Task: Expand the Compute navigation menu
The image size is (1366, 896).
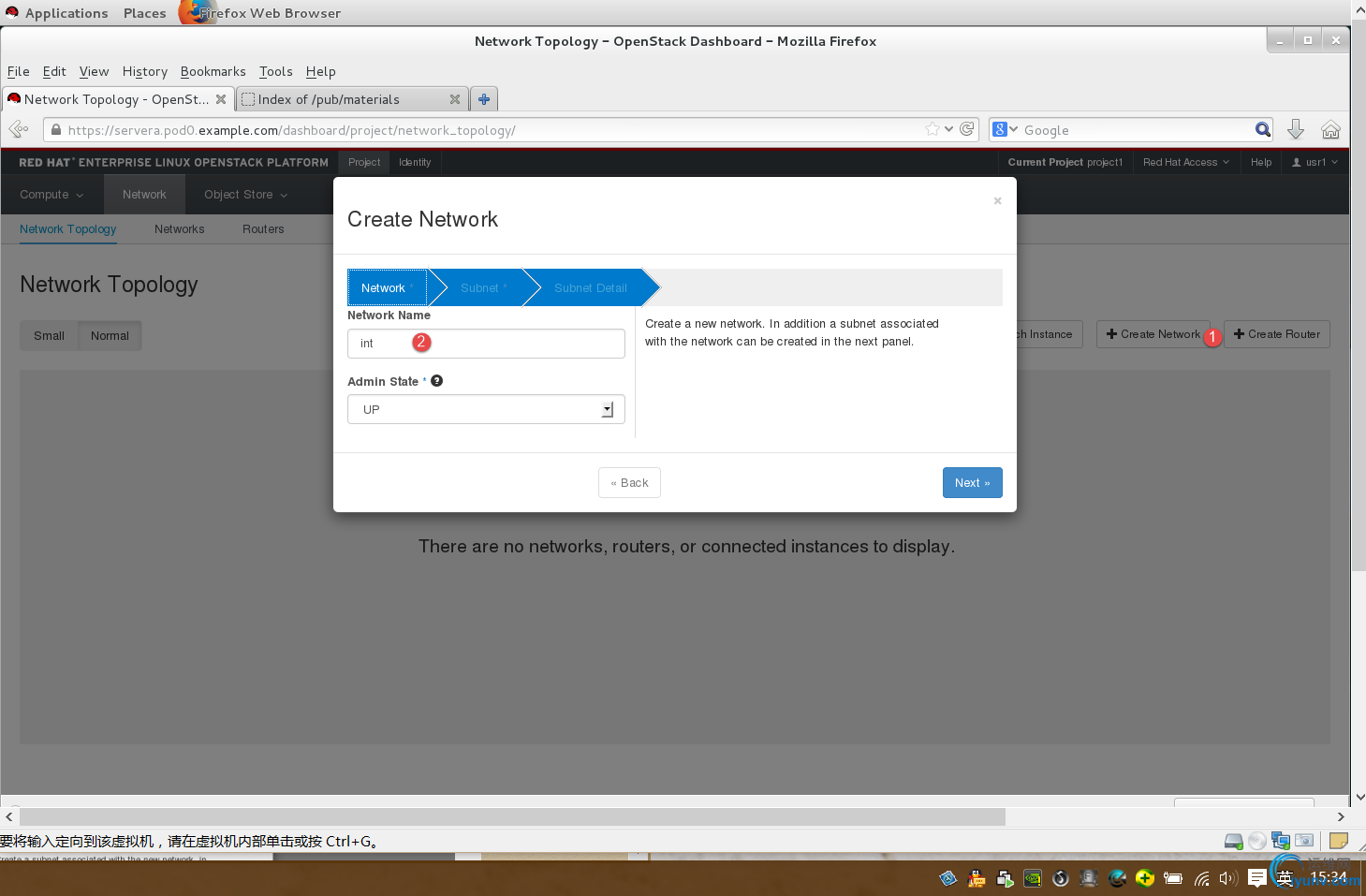Action: tap(51, 195)
